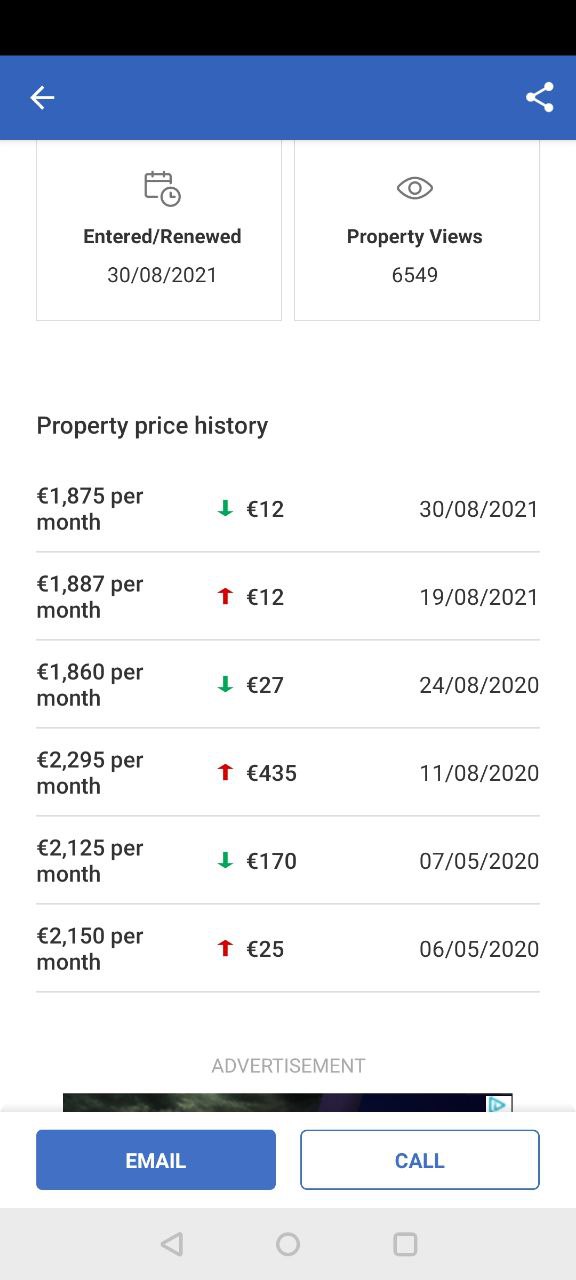Open recent apps square button
Image resolution: width=576 pixels, height=1280 pixels.
405,1244
